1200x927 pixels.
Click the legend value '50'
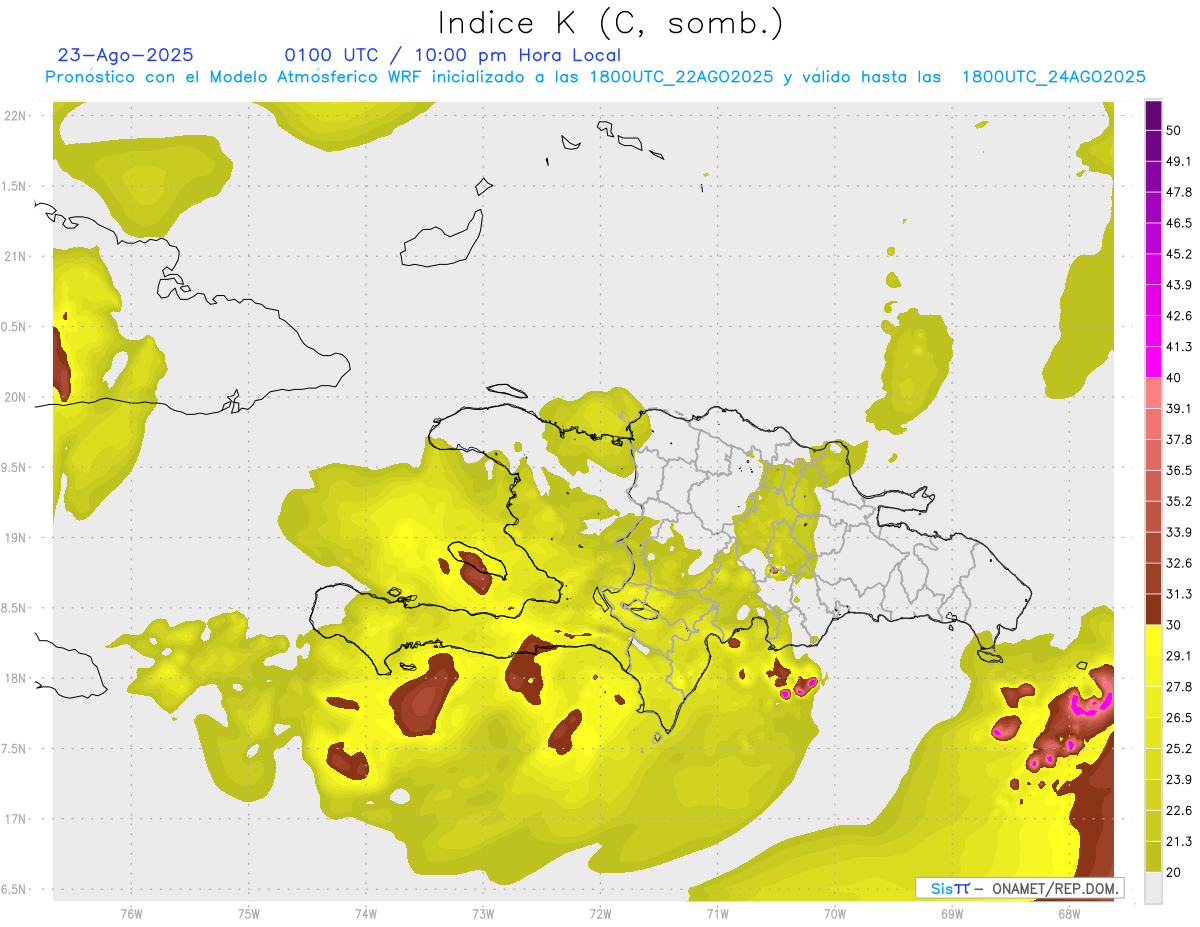(x=1175, y=130)
